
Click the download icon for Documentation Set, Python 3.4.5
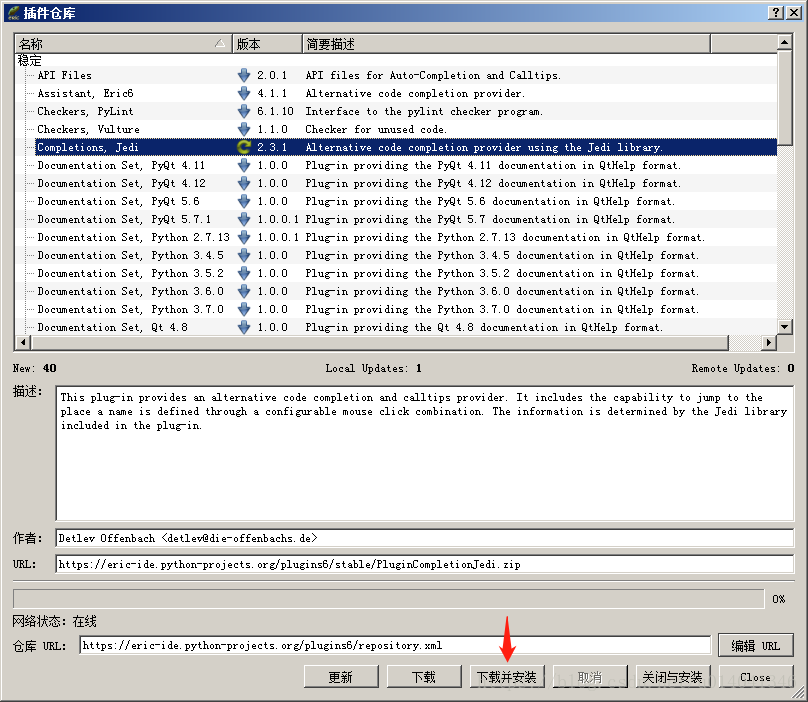click(244, 256)
